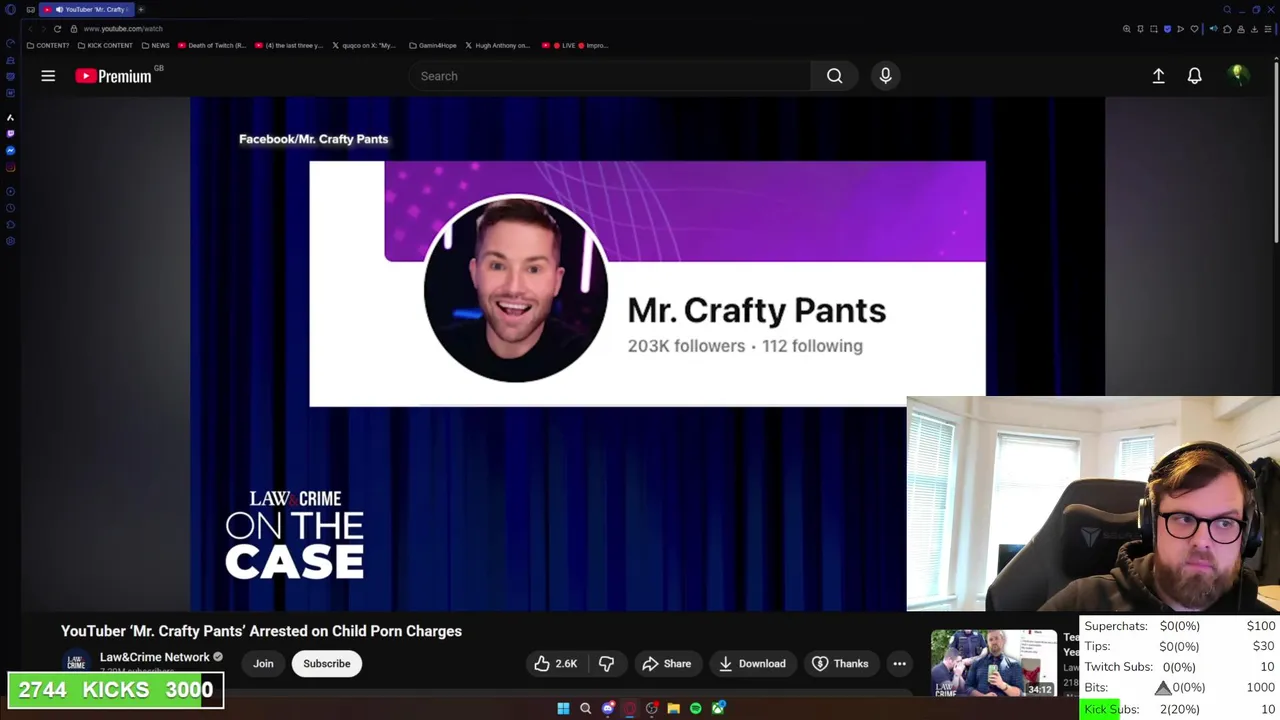Open Windows taskbar search
The image size is (1280, 720).
pos(585,708)
